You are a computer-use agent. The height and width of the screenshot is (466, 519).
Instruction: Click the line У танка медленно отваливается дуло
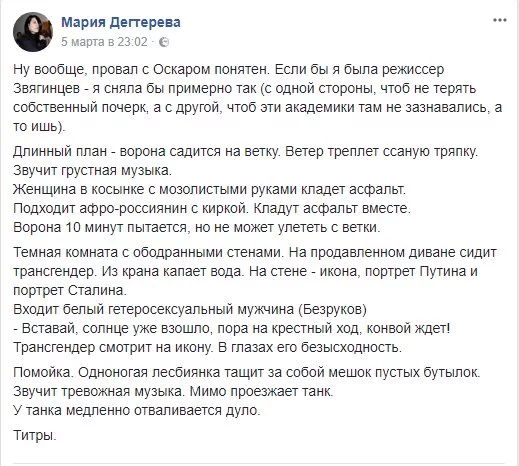click(x=137, y=410)
